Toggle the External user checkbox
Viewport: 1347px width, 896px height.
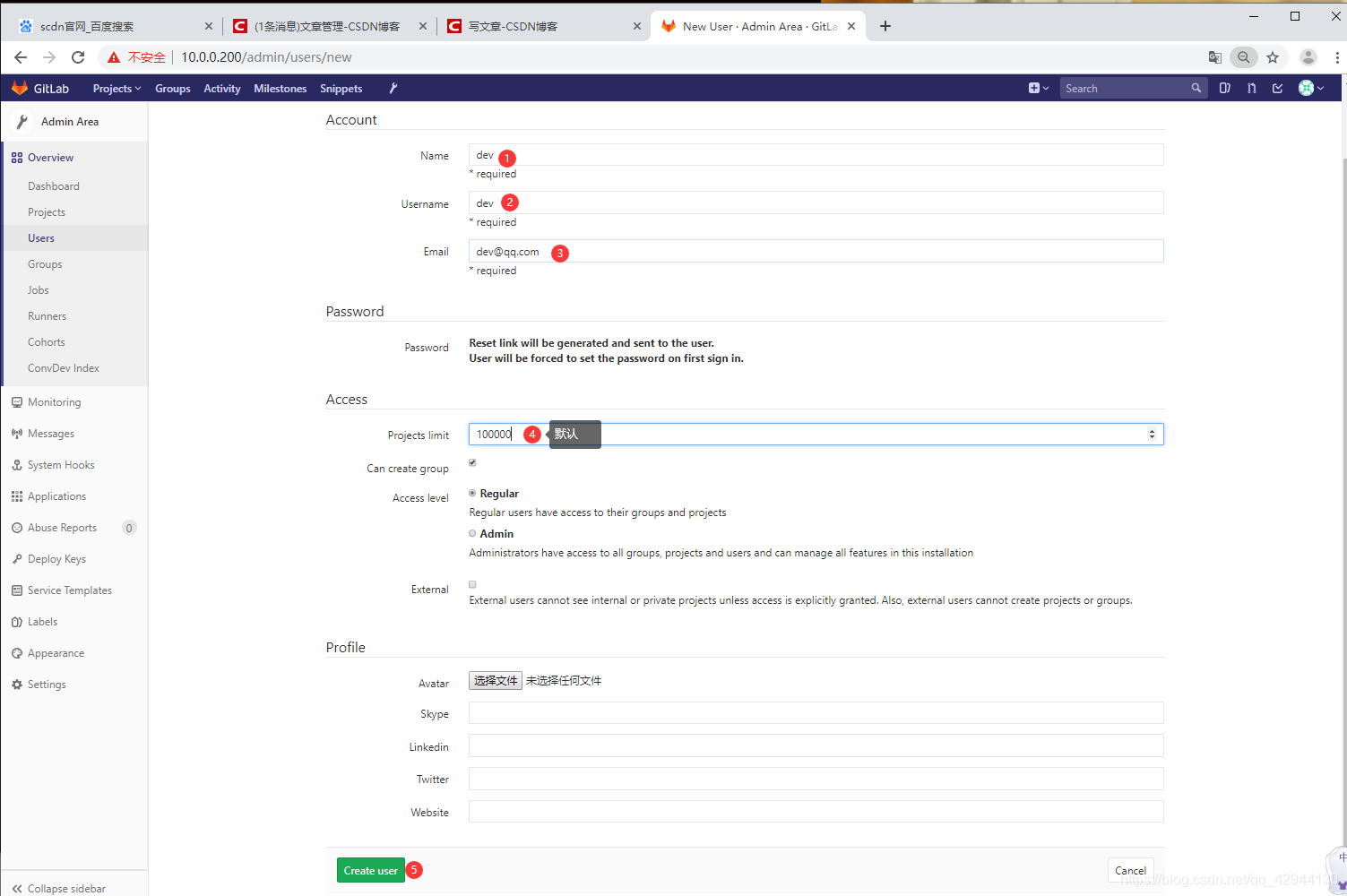[x=472, y=584]
